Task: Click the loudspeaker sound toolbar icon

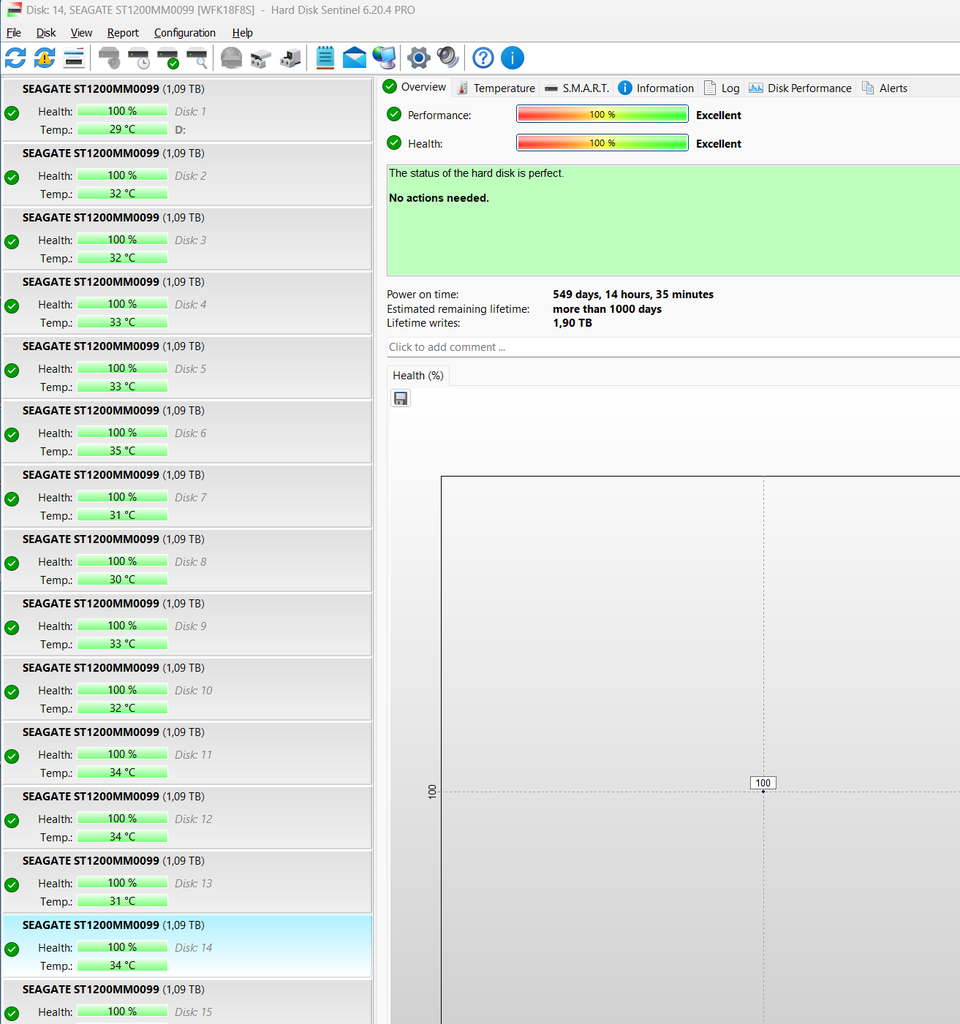Action: tap(448, 58)
